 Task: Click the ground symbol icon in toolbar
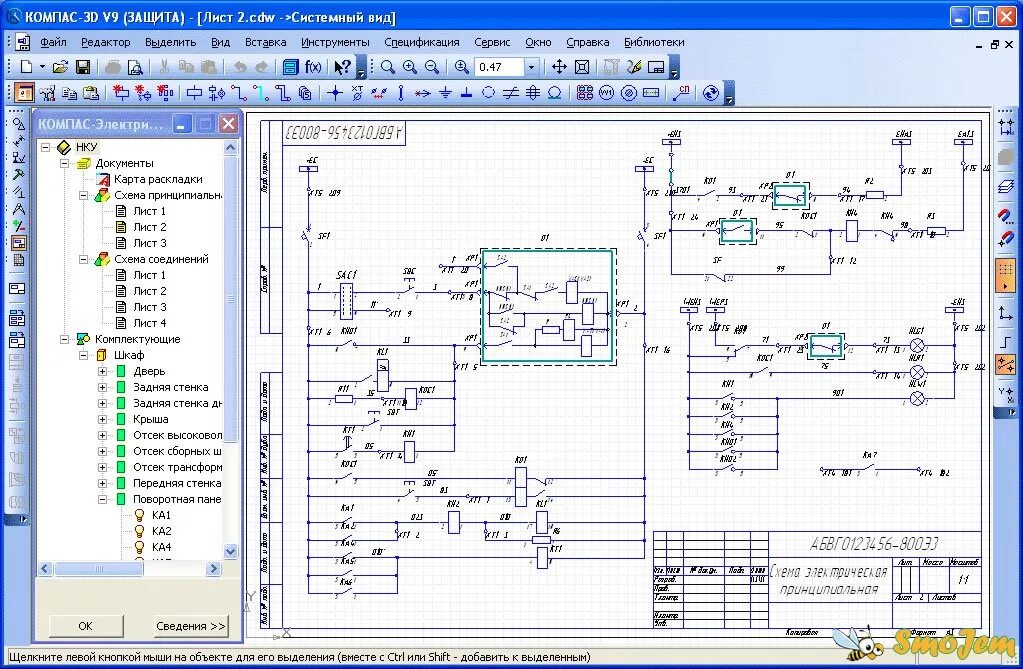tap(444, 93)
